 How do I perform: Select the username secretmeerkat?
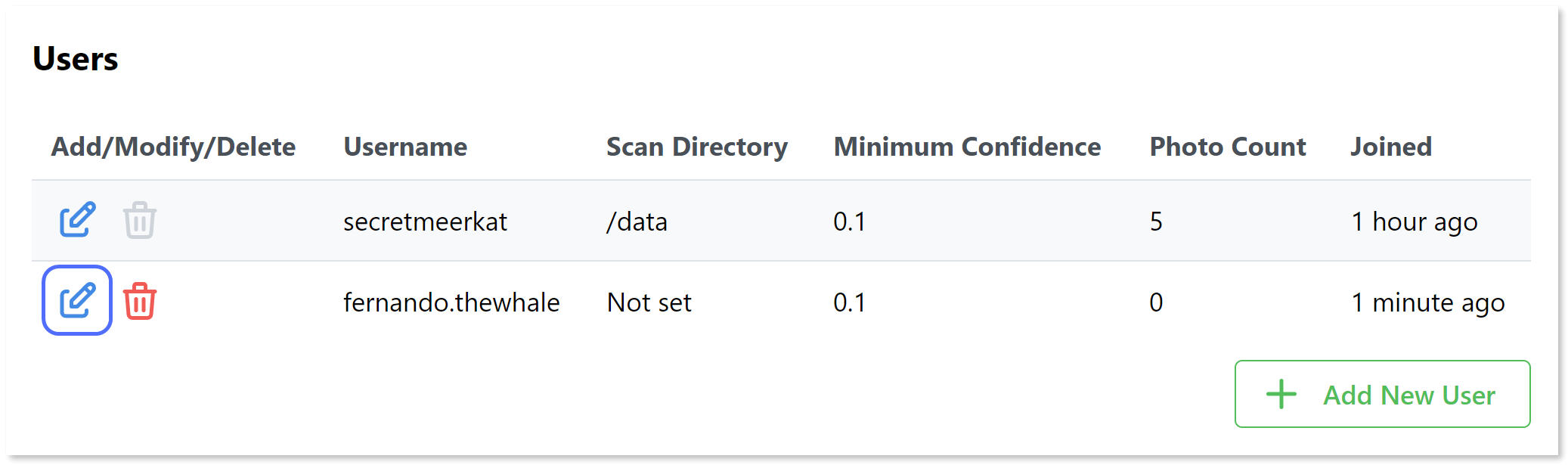coord(426,222)
